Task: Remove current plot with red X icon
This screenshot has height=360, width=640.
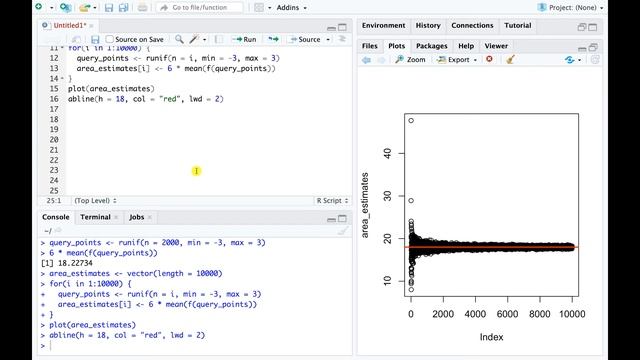Action: (489, 59)
